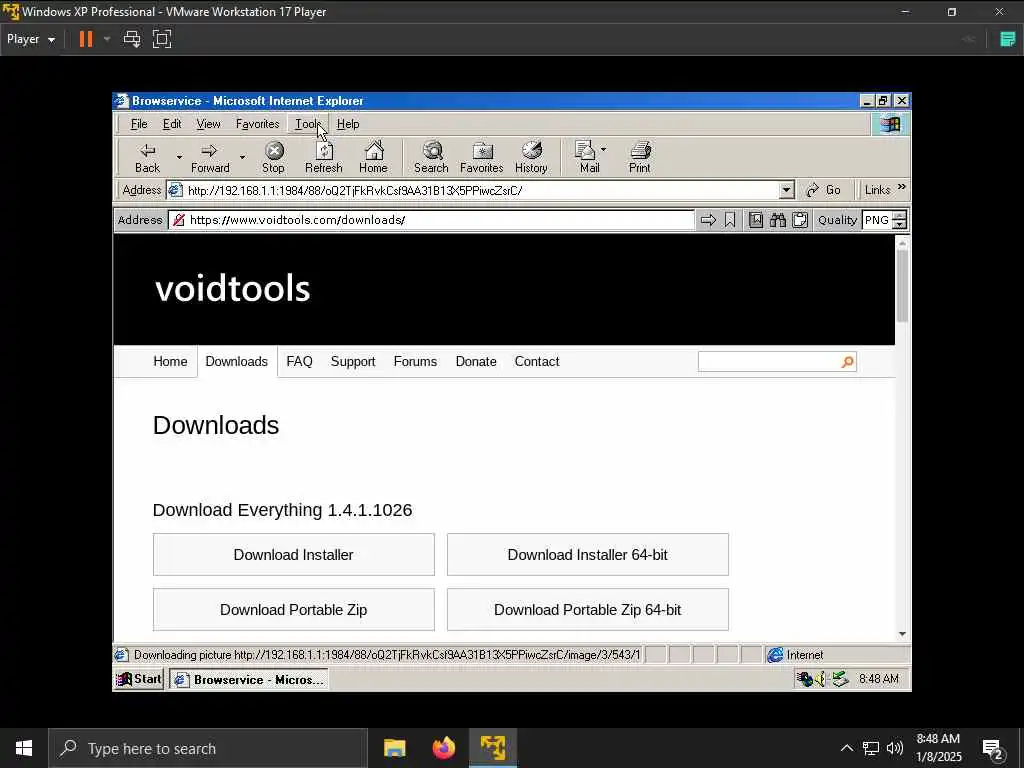
Task: Click Download Installer 64-bit button
Action: point(588,554)
